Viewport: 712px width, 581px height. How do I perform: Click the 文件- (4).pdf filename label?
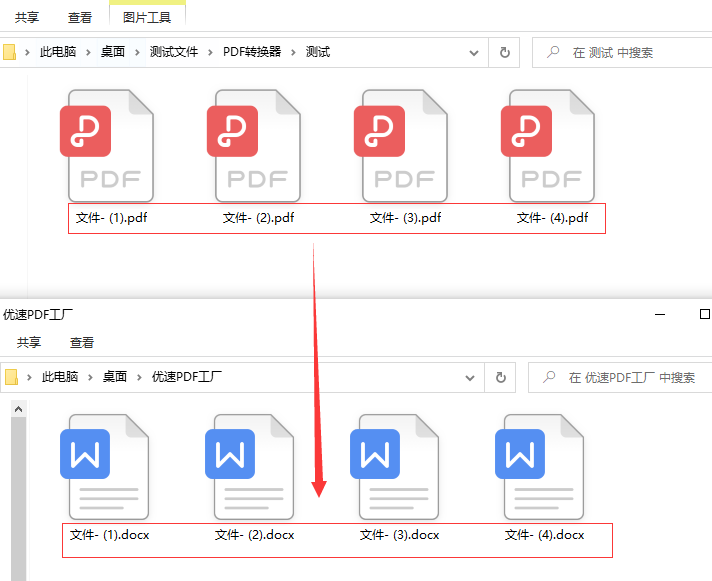click(553, 218)
